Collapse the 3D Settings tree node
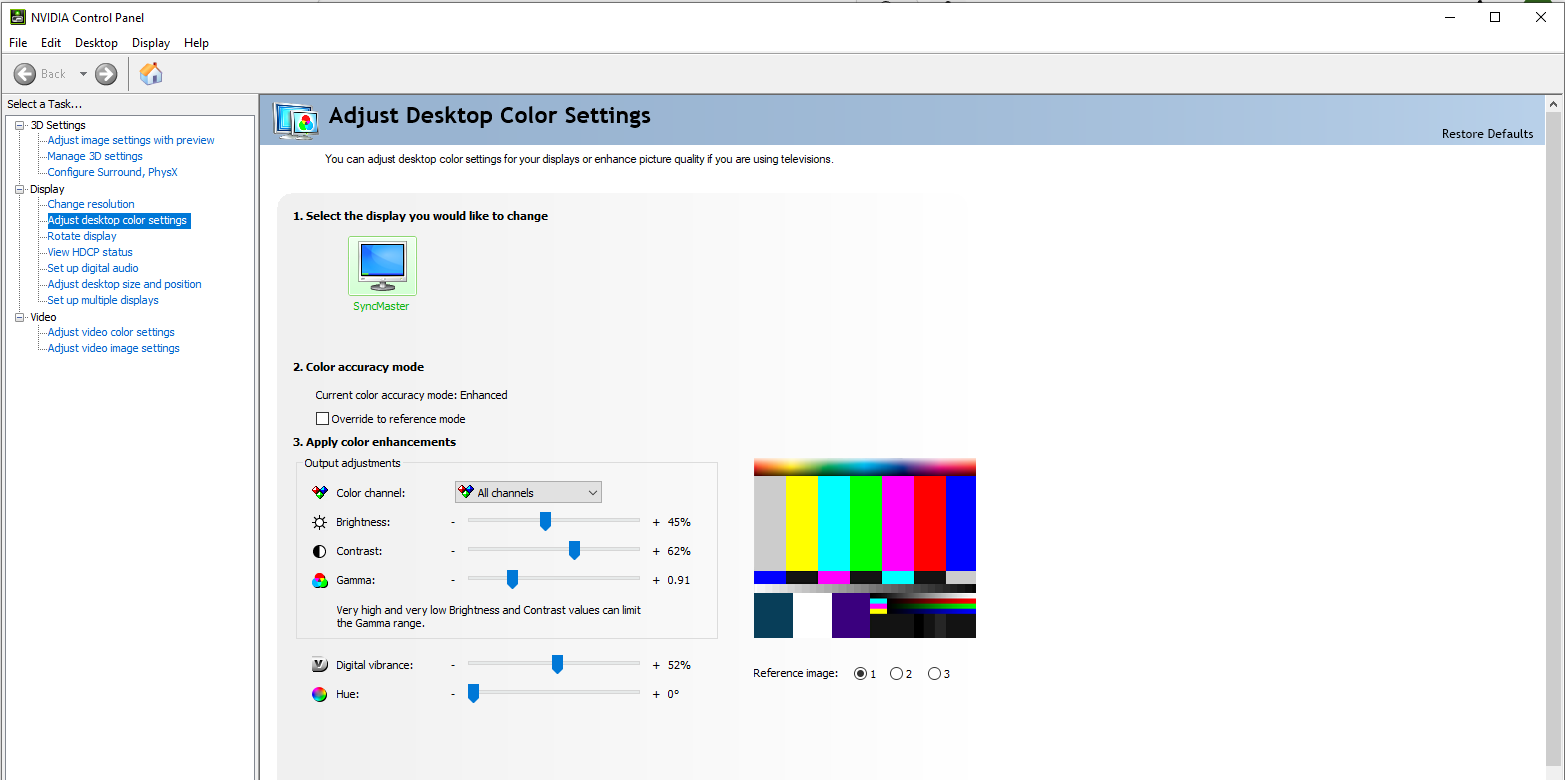 (x=19, y=125)
